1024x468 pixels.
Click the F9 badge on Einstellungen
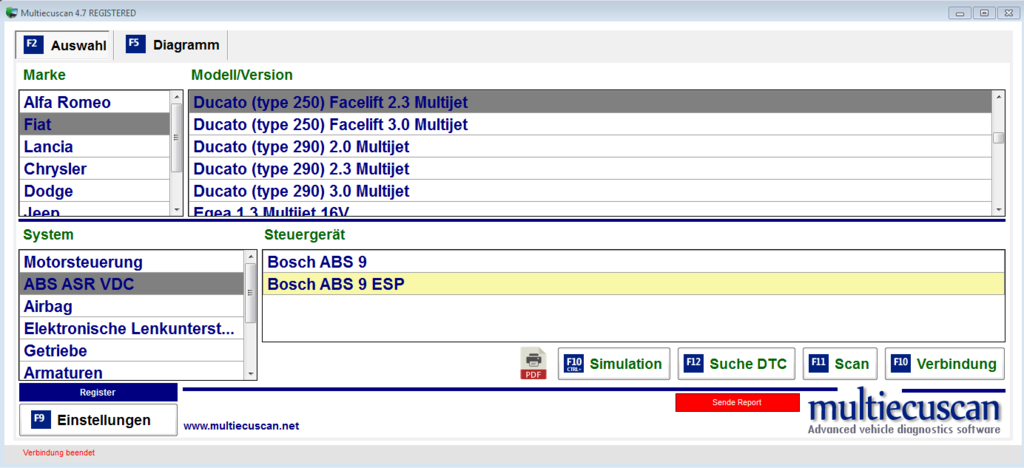40,420
